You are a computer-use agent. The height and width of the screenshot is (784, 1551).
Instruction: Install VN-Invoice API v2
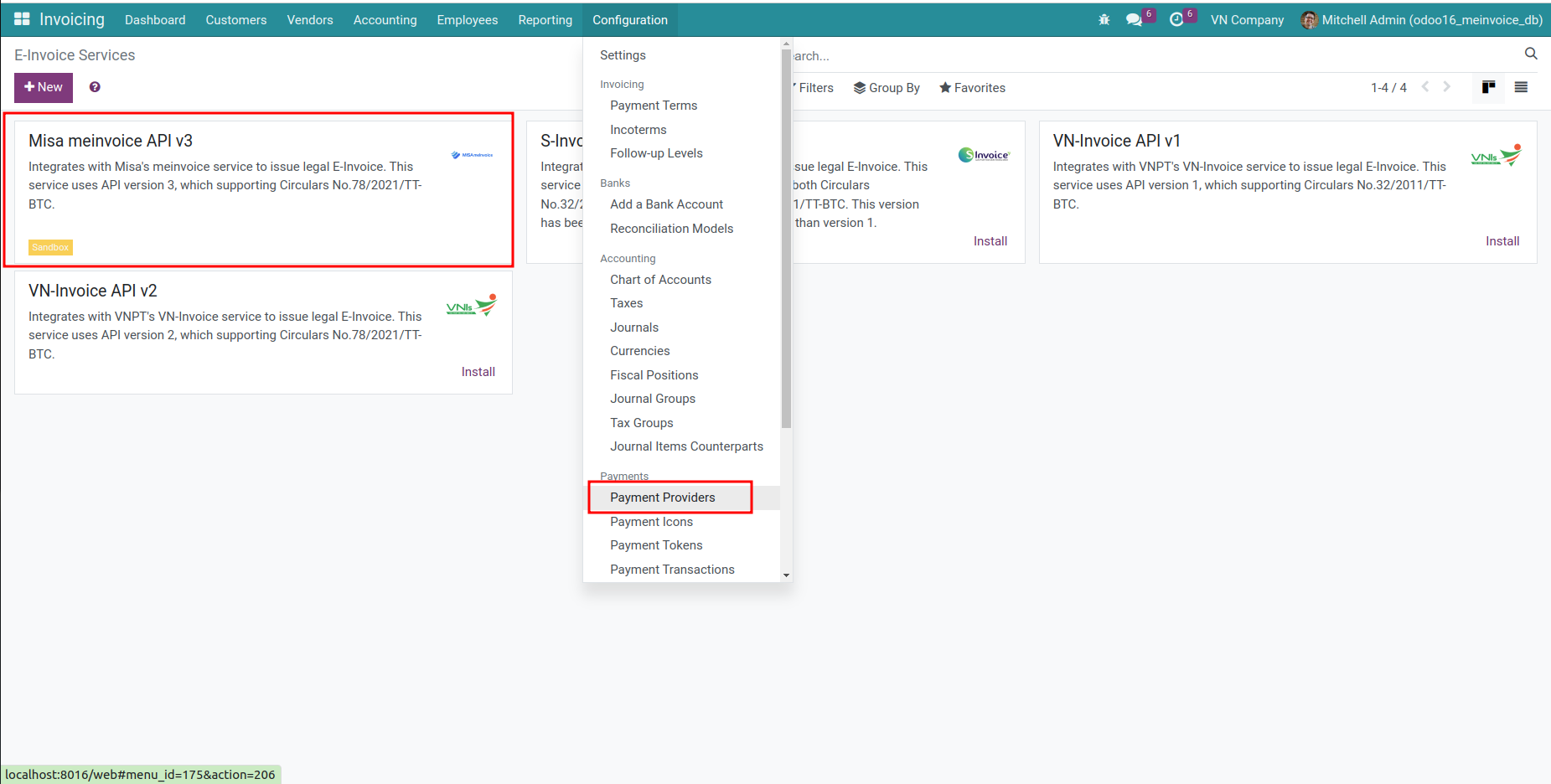click(x=478, y=372)
